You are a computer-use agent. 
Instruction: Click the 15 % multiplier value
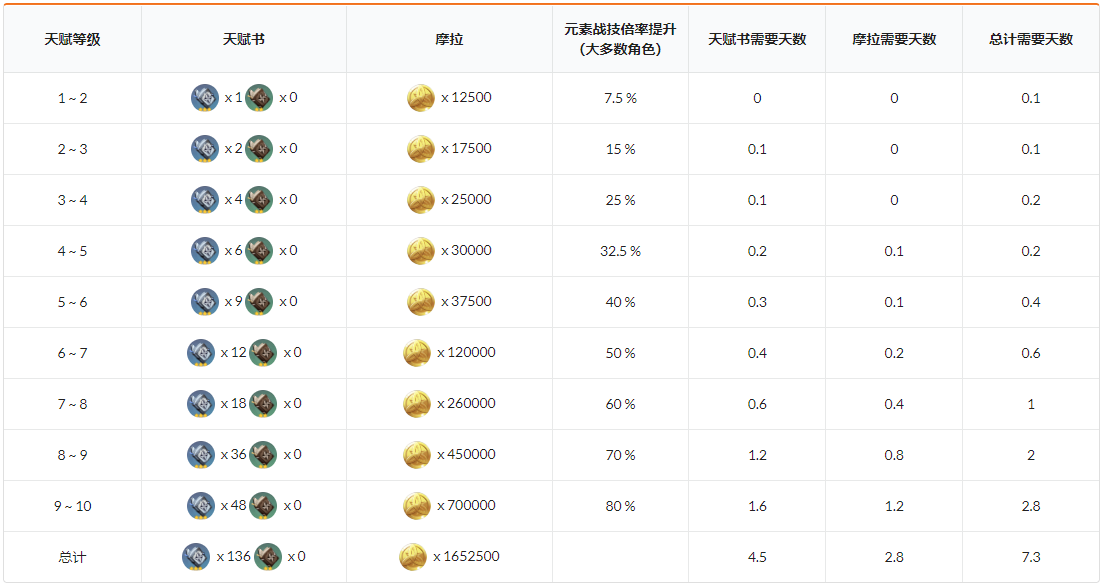coord(620,149)
